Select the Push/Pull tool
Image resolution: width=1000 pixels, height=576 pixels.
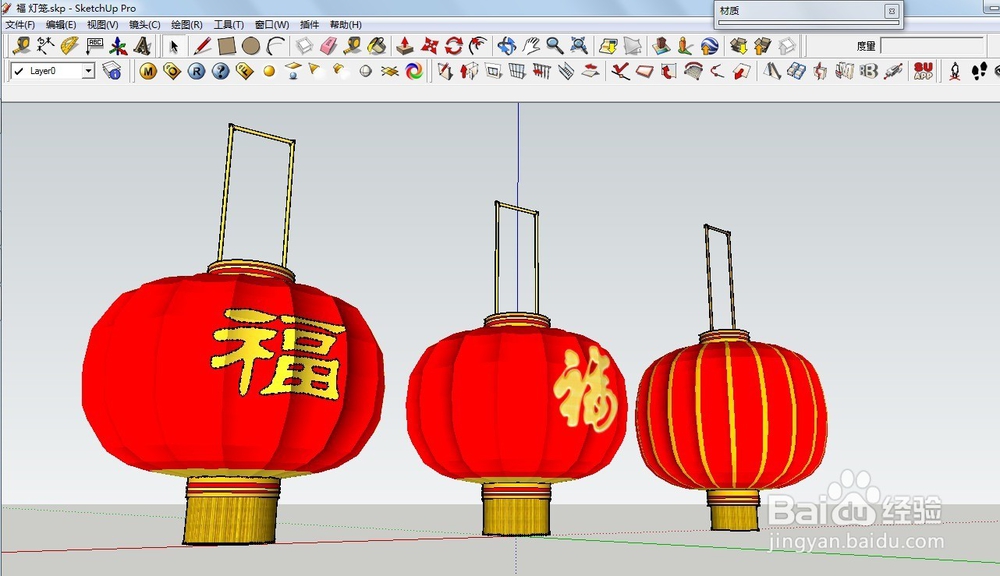[405, 46]
